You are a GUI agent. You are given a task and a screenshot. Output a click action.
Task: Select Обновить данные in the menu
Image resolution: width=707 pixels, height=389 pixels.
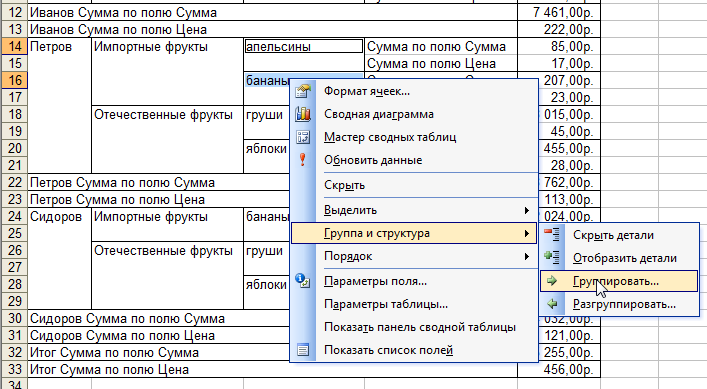(x=414, y=160)
